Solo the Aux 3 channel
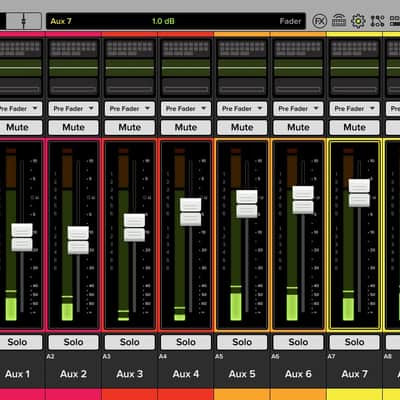Screen dimensions: 400x400 (x=130, y=342)
